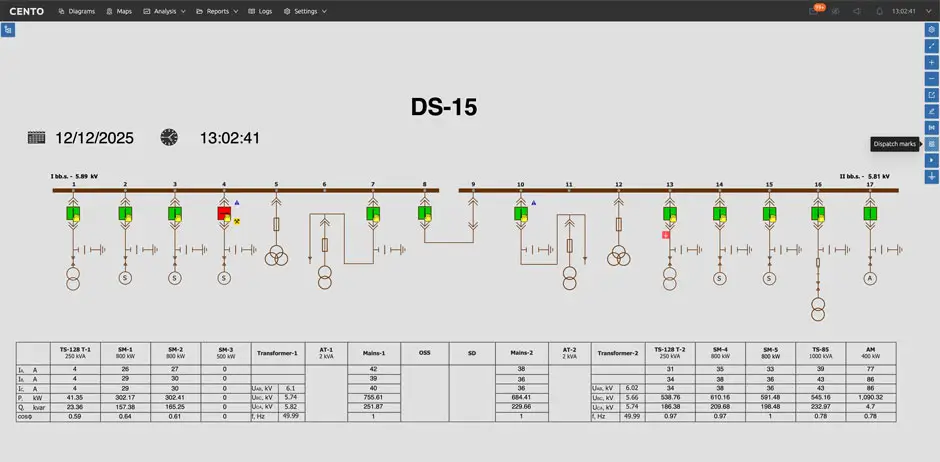940x462 pixels.
Task: Click the transformer symbol under feeder 16
Action: 818,310
